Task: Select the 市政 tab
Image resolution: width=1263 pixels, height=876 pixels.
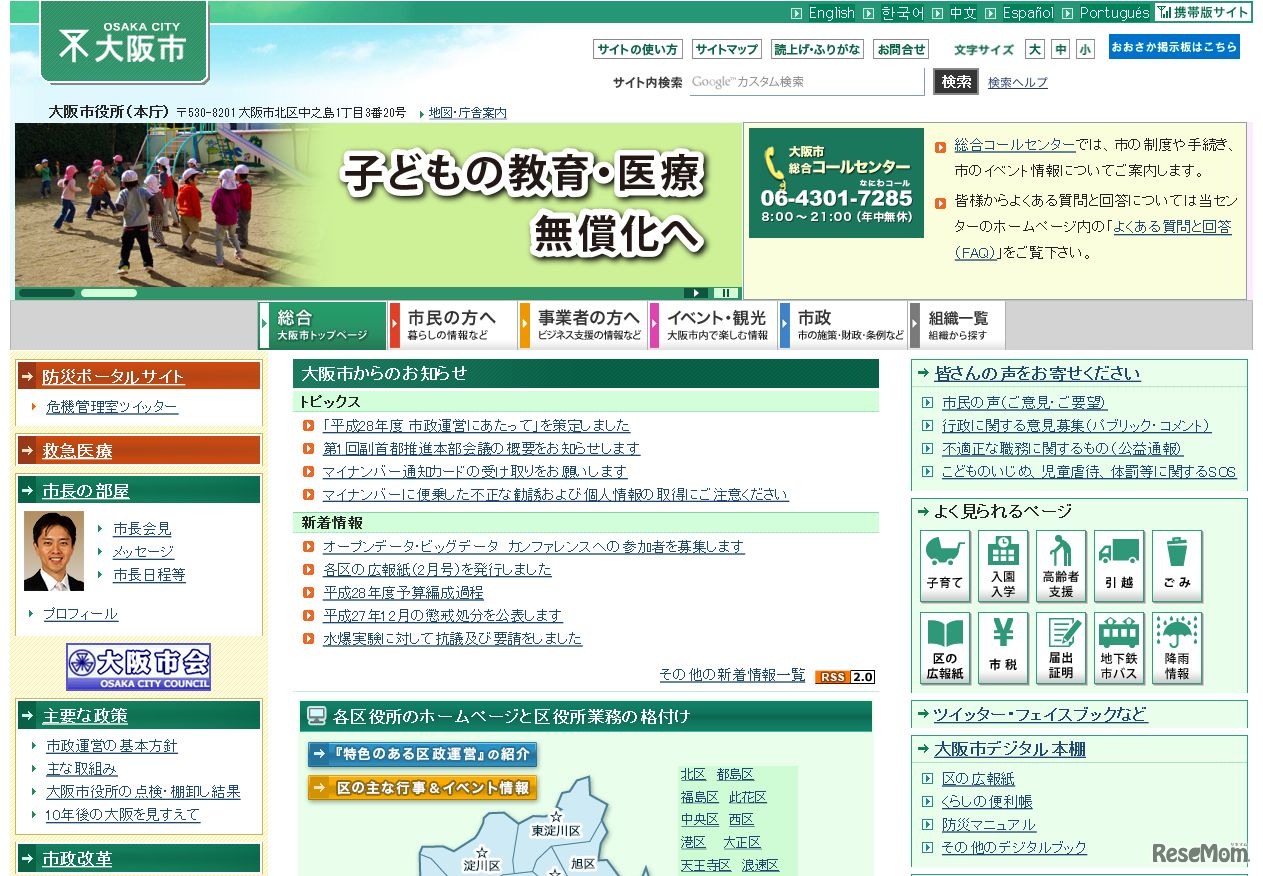Action: point(843,325)
